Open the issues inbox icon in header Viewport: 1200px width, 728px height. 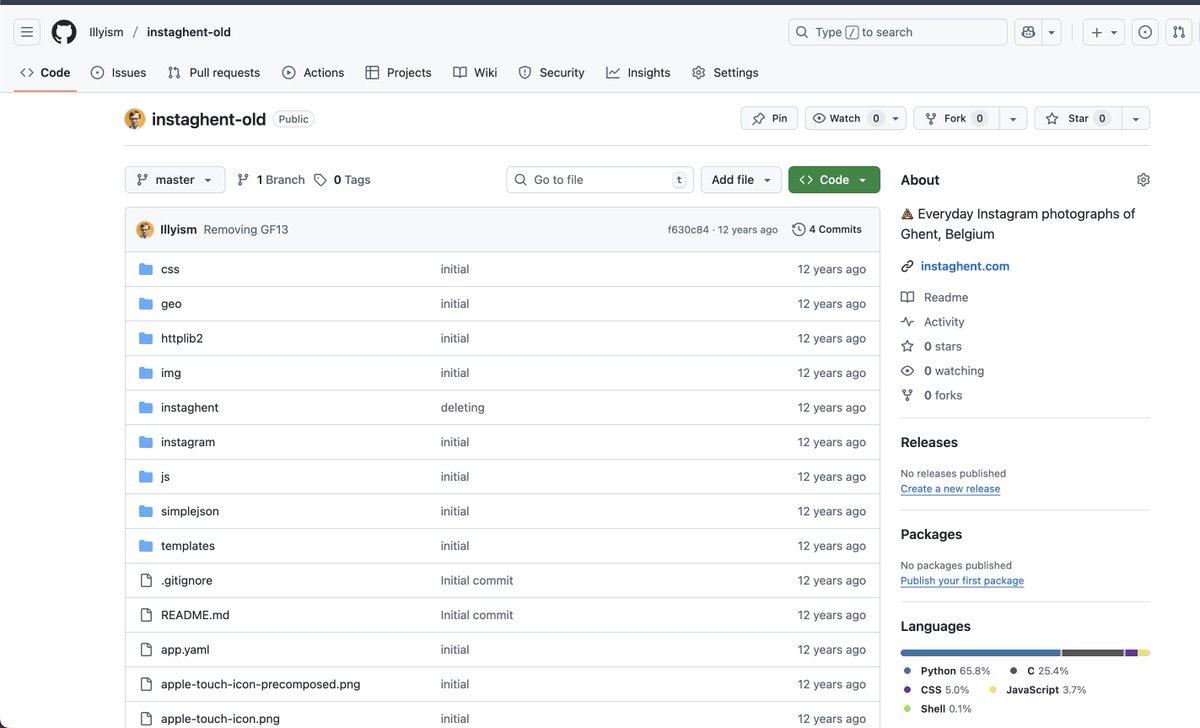[x=1145, y=32]
